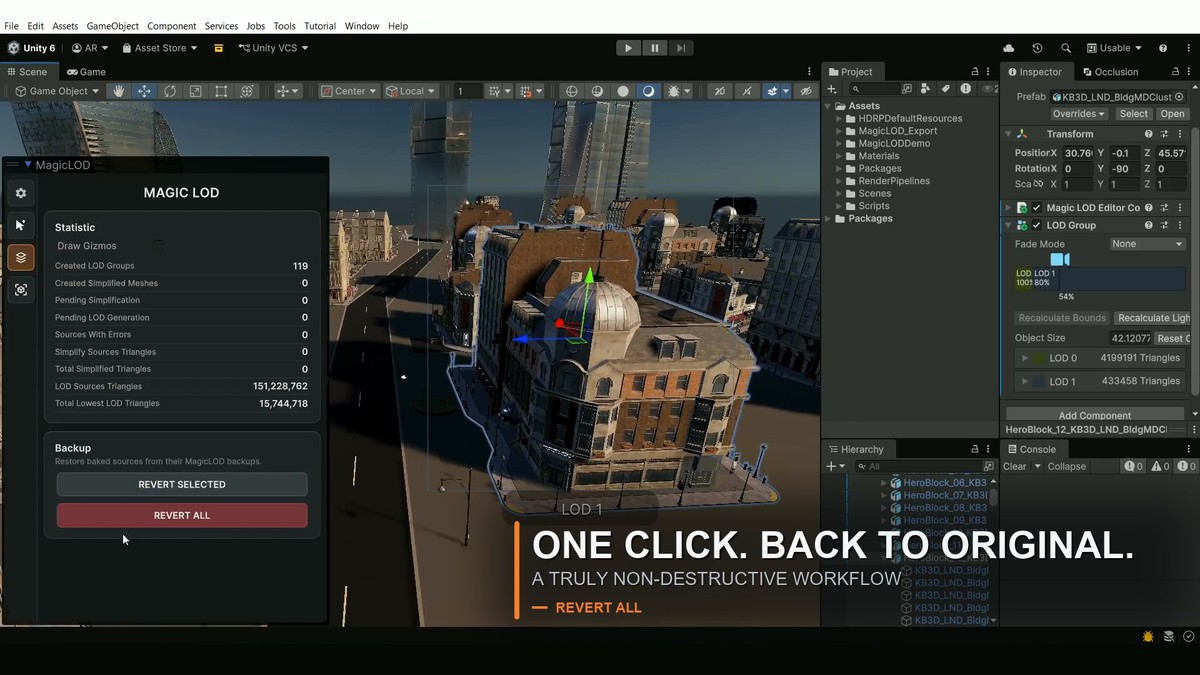Switch to the Occlusion tab

click(1109, 72)
